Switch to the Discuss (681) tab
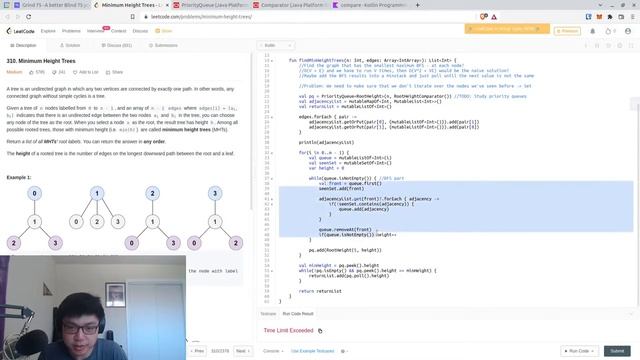 pos(117,45)
